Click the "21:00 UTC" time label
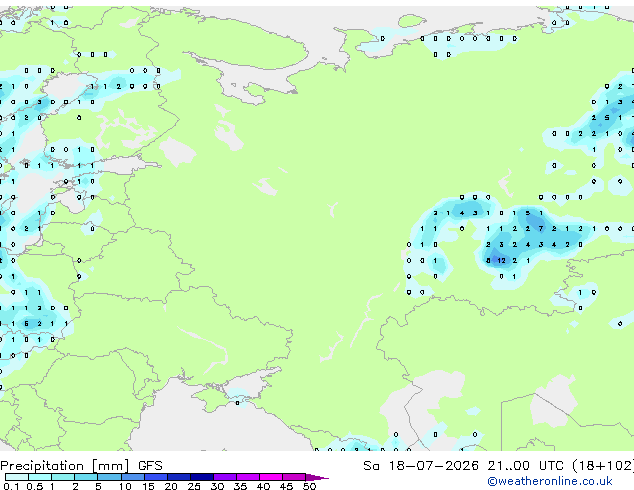634x490 pixels. (x=525, y=466)
